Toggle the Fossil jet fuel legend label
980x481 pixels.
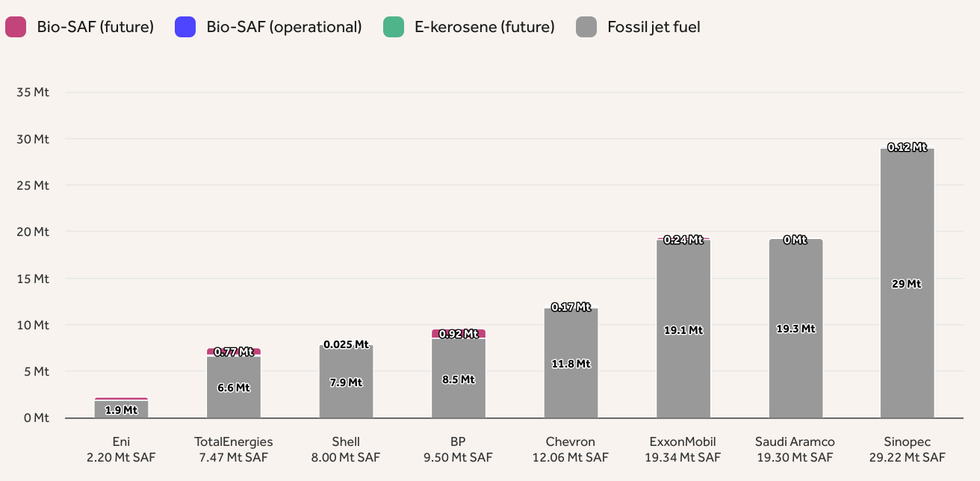[653, 27]
